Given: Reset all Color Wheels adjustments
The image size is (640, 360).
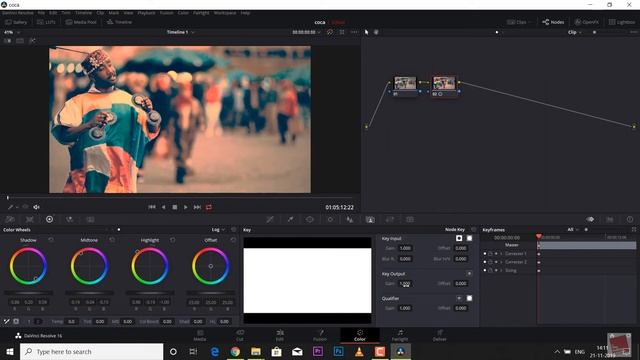Looking at the screenshot, I should 233,230.
